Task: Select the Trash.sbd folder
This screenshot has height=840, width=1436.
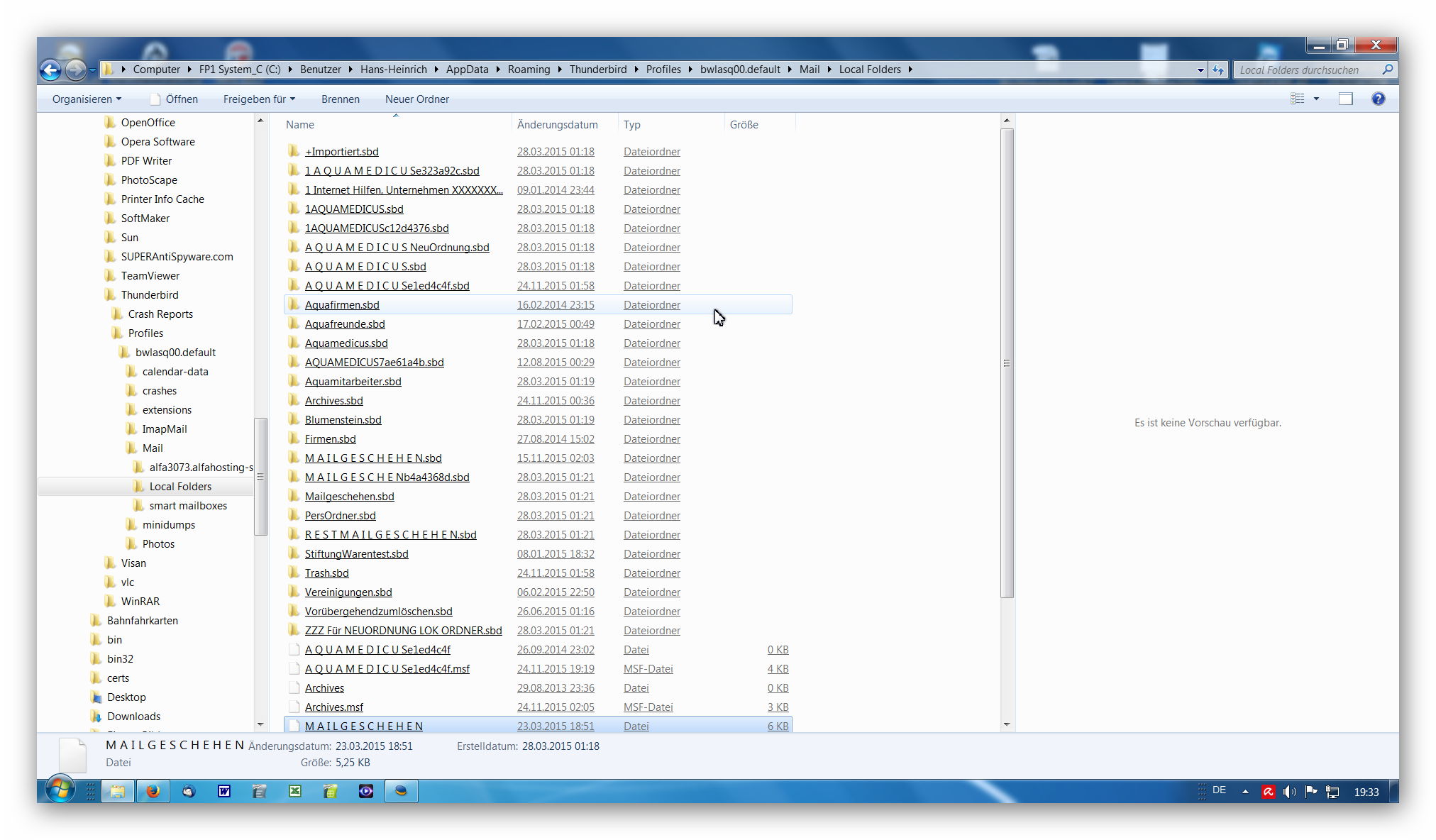Action: [326, 573]
